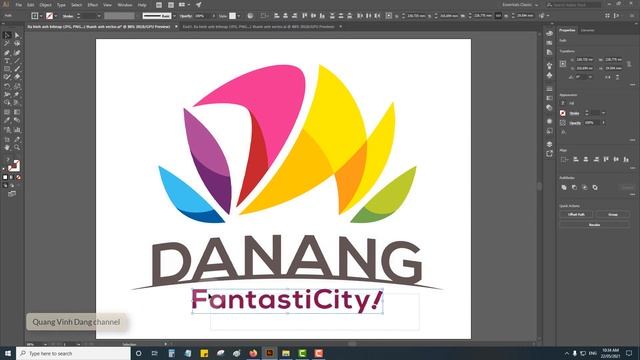Select the Pen tool
Image resolution: width=640 pixels, height=360 pixels.
point(7,53)
